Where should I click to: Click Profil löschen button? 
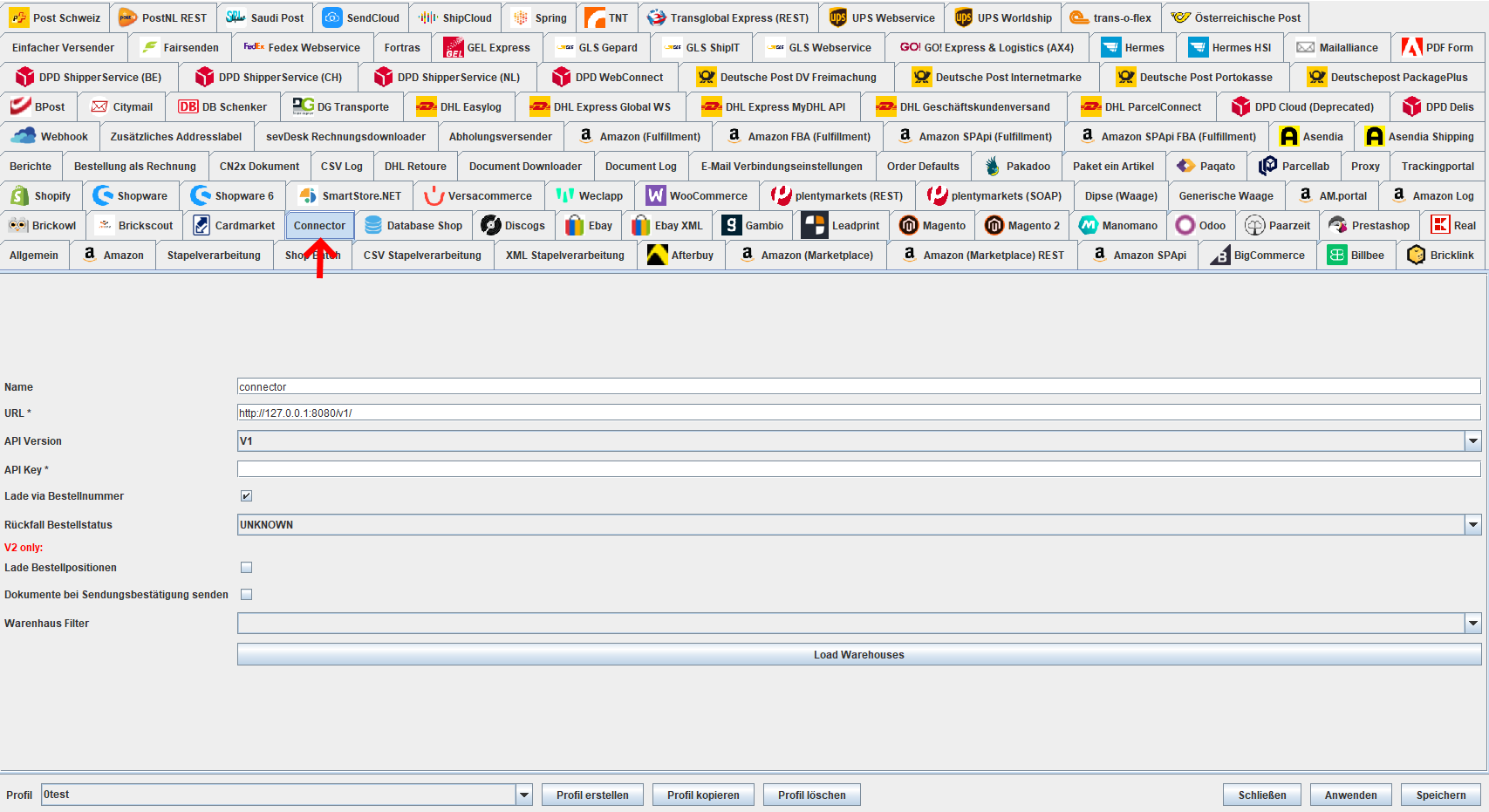[812, 795]
